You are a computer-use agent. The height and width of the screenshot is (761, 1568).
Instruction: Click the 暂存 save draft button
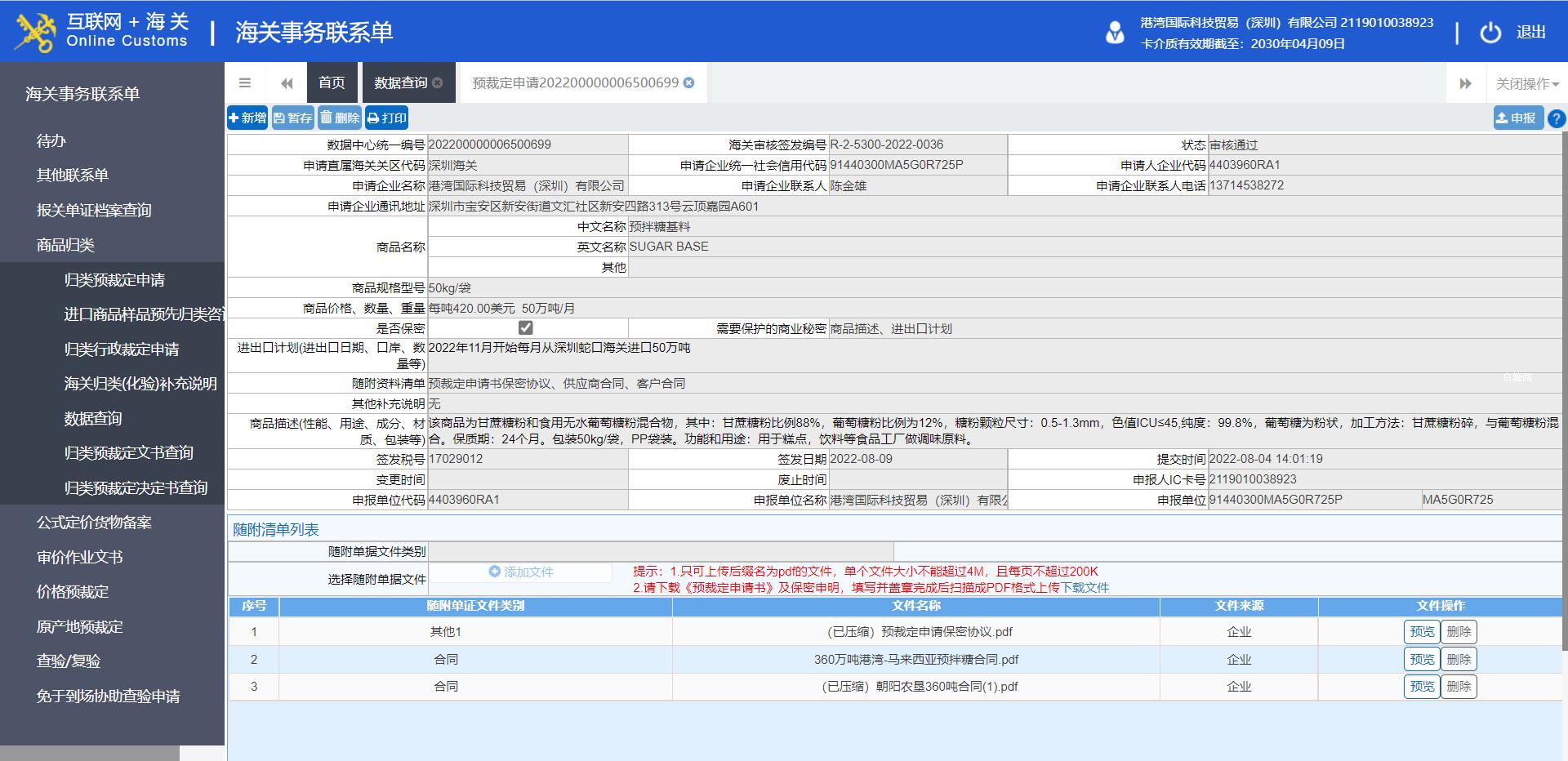pyautogui.click(x=292, y=118)
